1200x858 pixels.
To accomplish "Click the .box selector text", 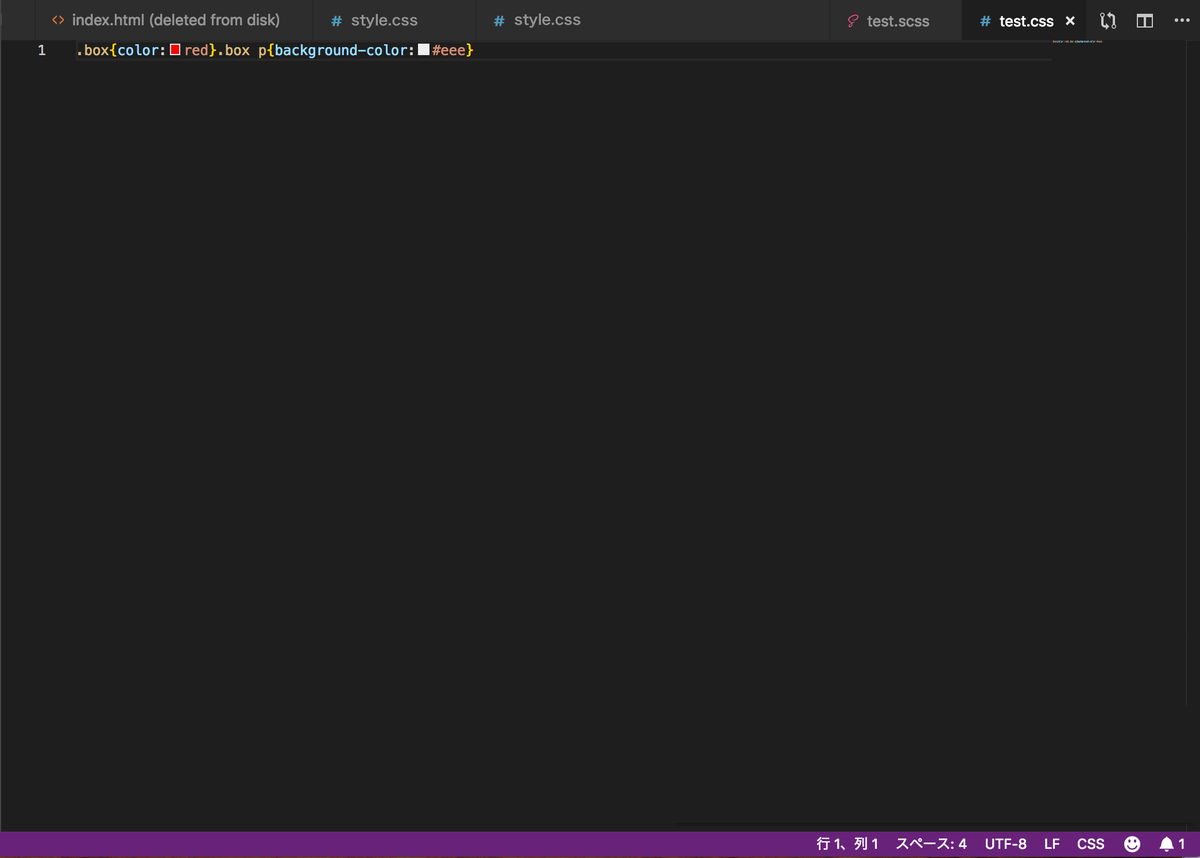I will (93, 50).
